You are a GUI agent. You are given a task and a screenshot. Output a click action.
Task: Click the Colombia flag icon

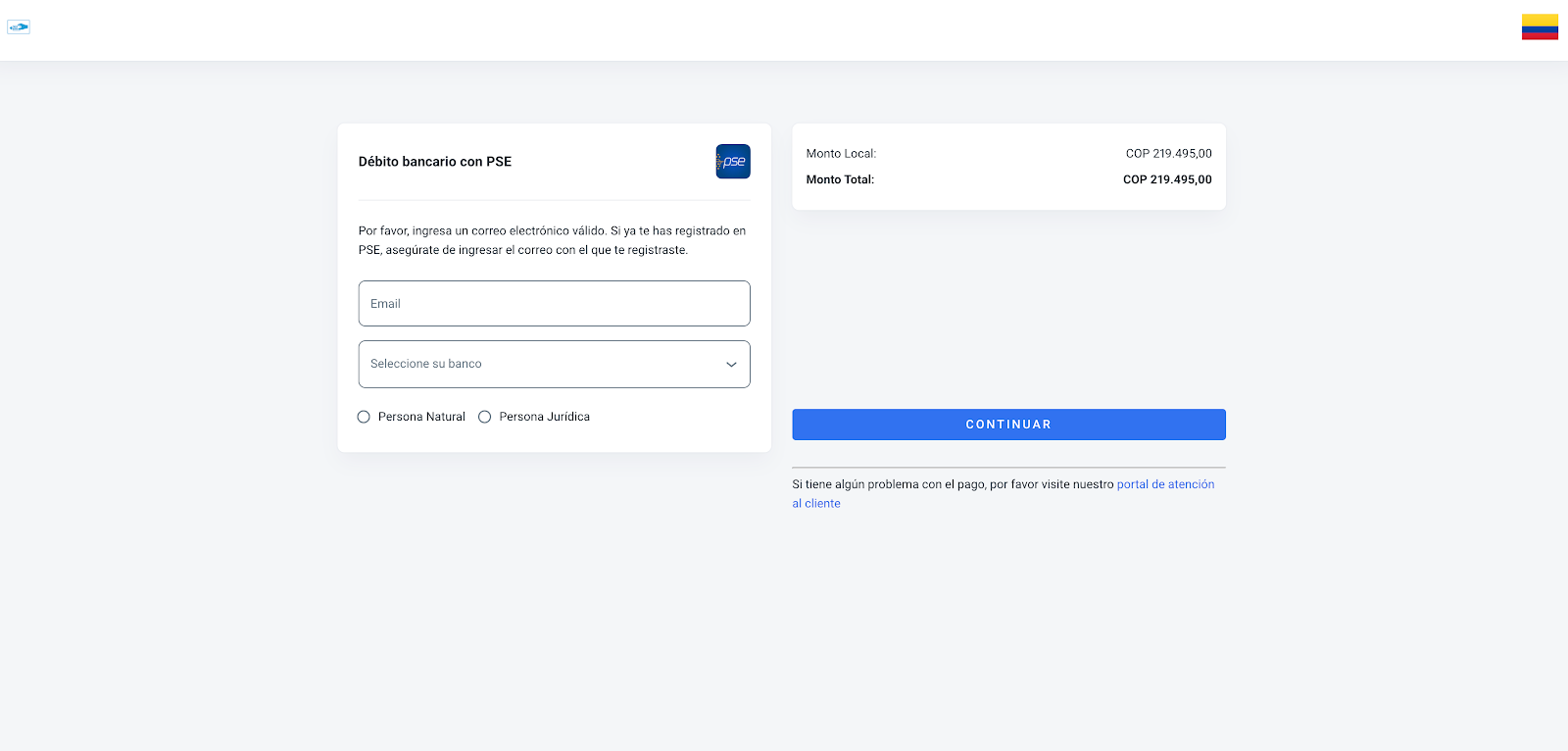(x=1540, y=26)
